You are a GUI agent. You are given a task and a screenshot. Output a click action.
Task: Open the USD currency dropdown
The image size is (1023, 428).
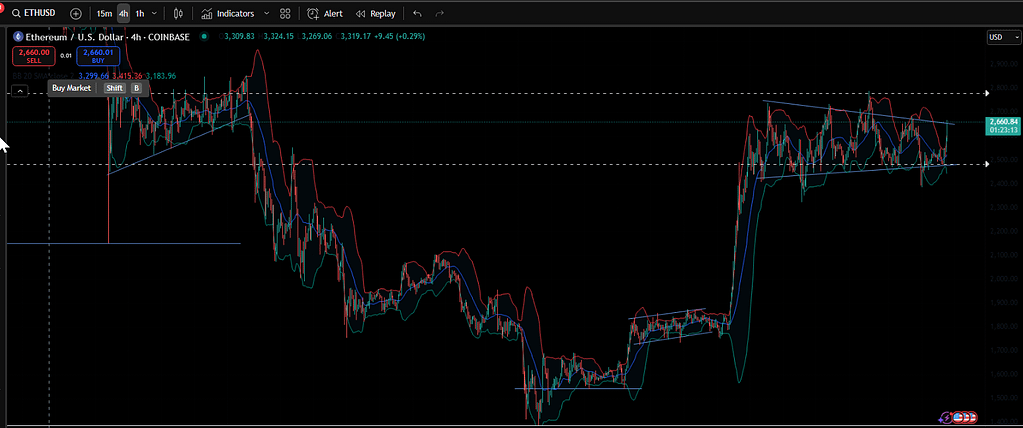click(x=1003, y=38)
